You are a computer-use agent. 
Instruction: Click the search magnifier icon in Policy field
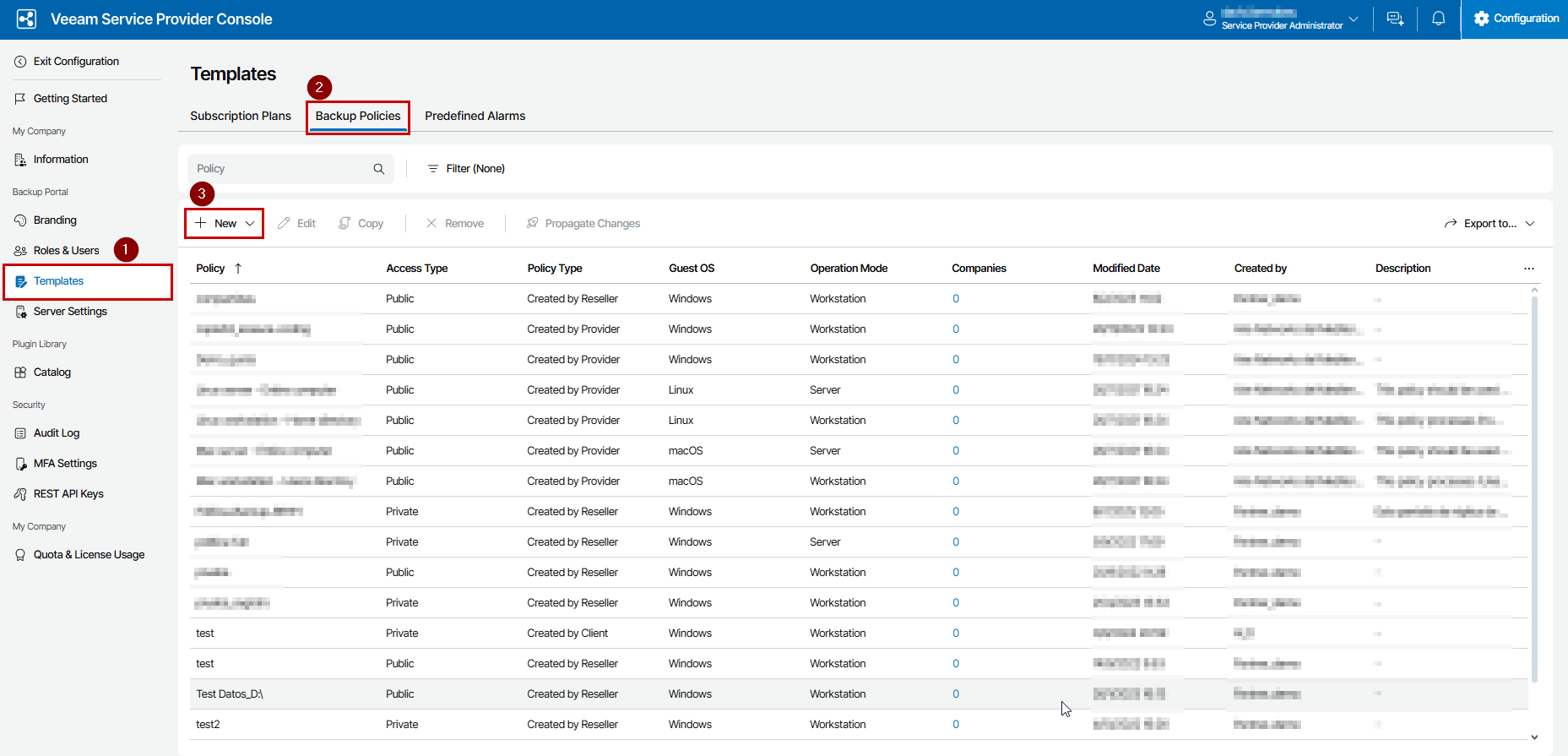point(379,169)
